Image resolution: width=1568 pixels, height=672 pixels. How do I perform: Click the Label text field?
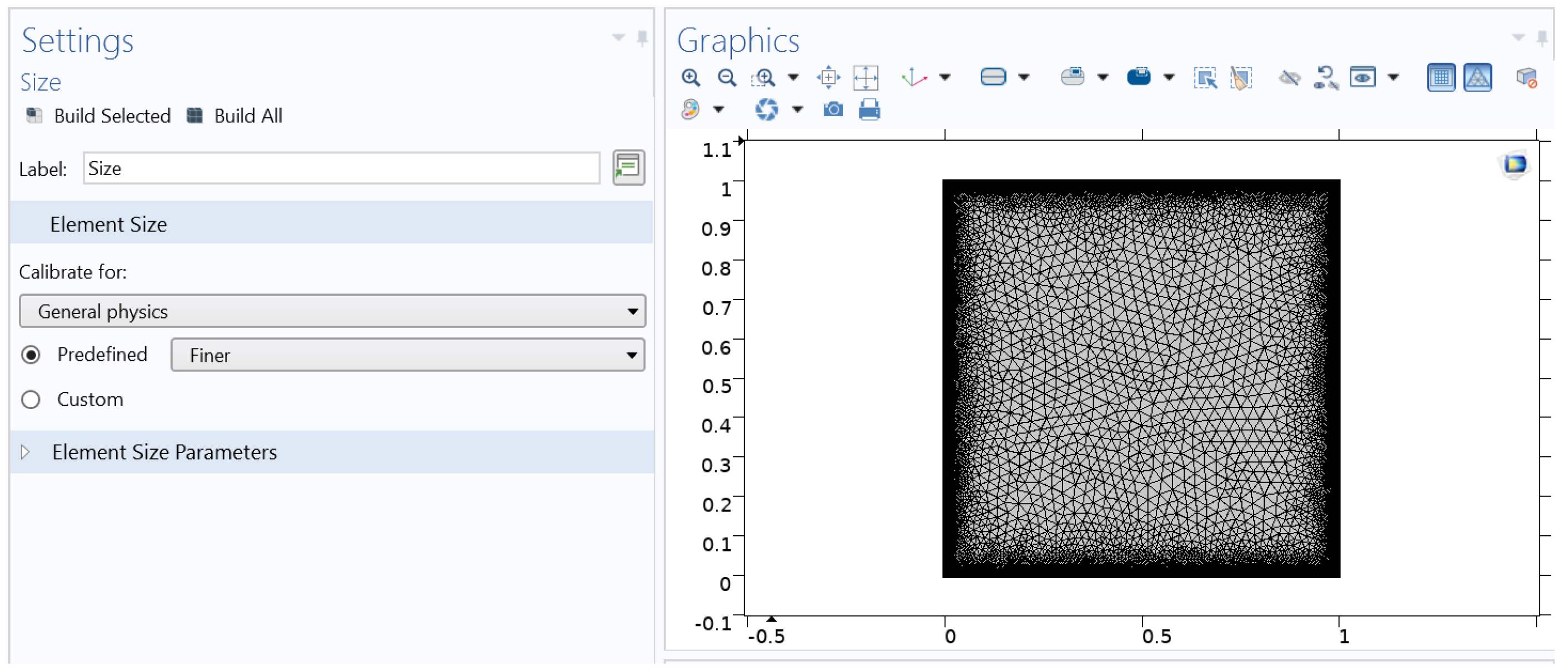point(341,169)
